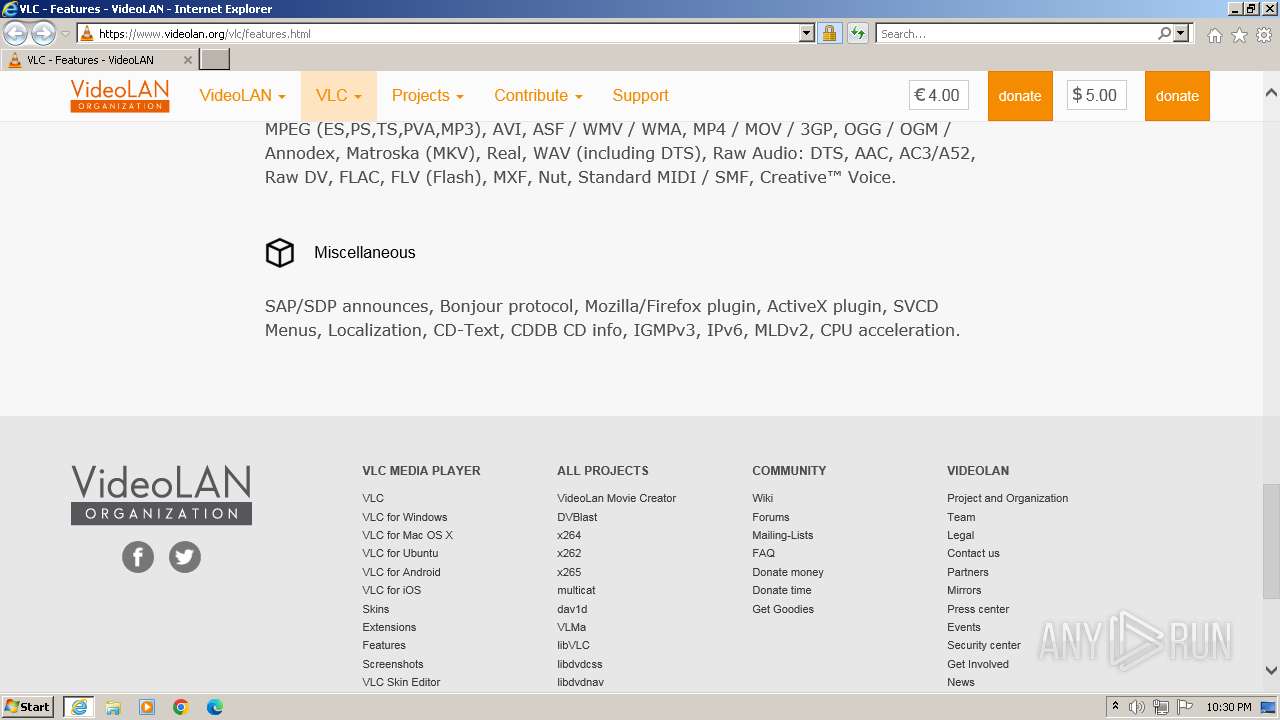
Task: Click the address bar URL field
Action: pyautogui.click(x=447, y=33)
